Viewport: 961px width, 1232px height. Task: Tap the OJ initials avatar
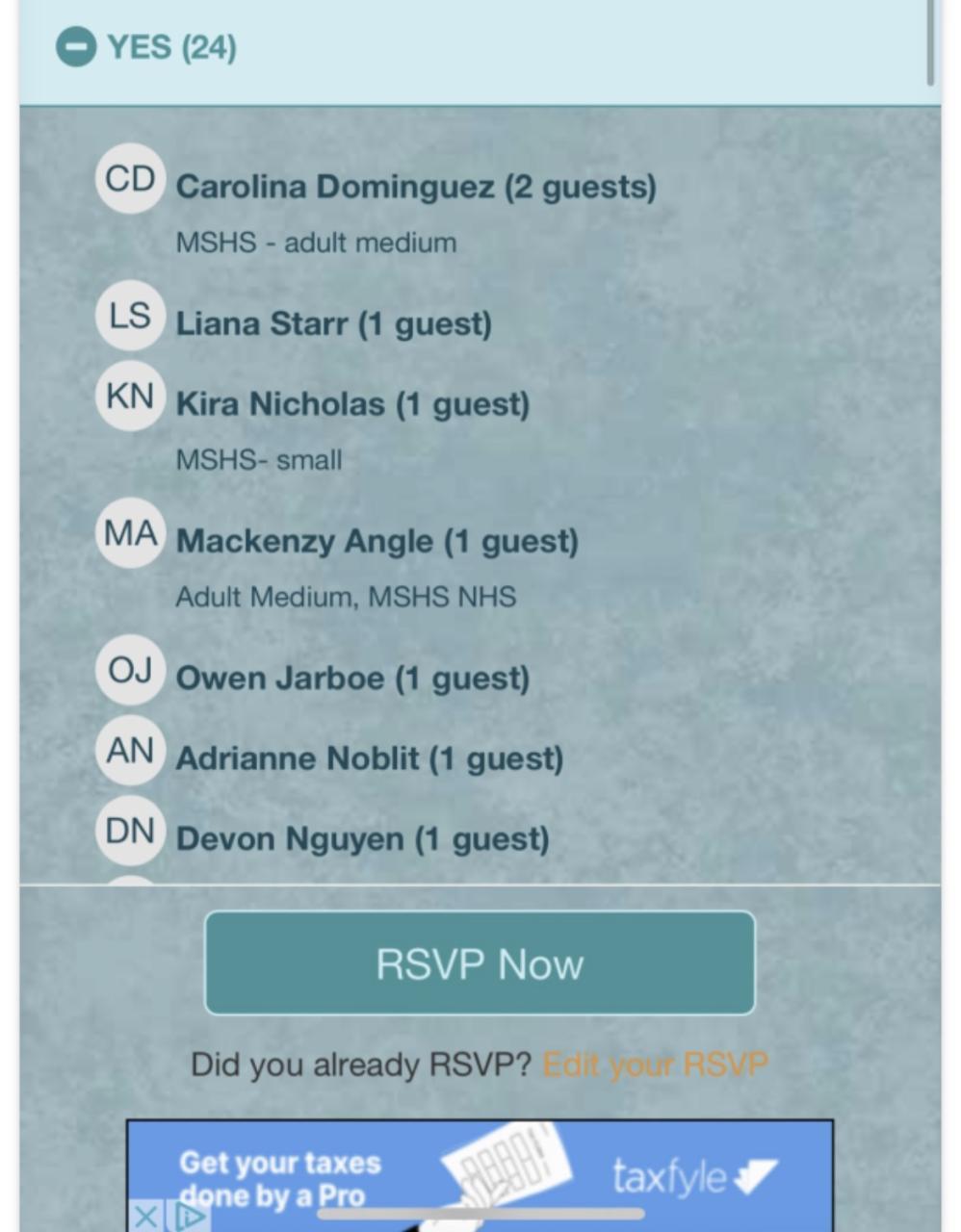click(x=130, y=670)
